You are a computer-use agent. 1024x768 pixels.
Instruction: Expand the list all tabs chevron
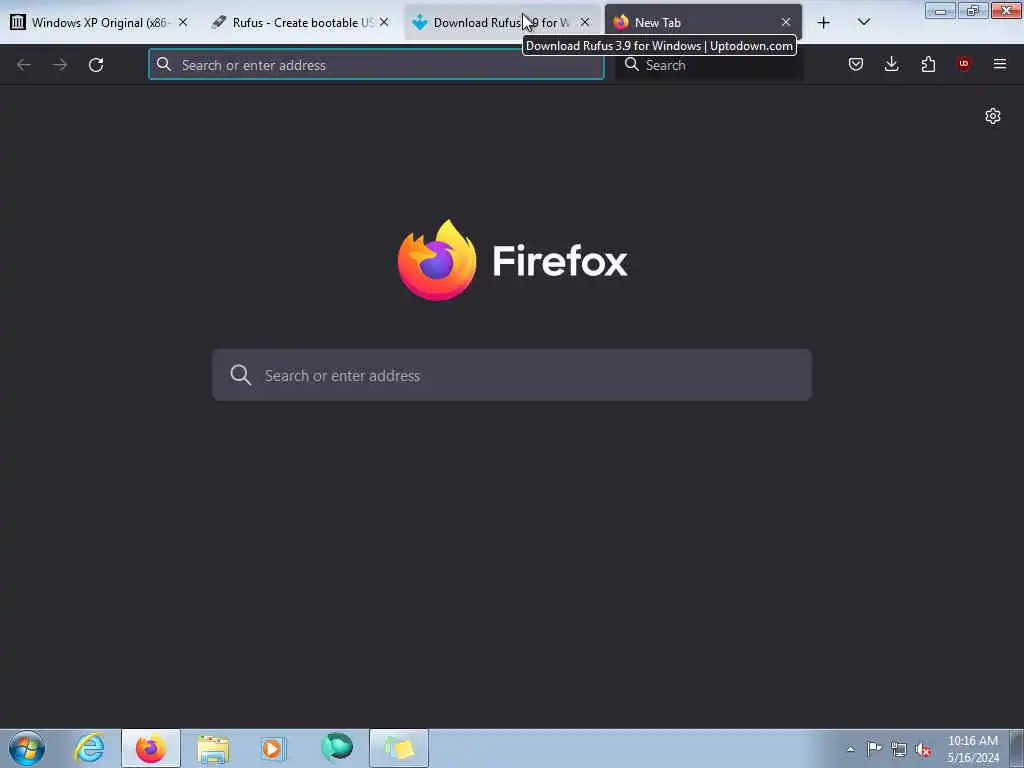(863, 22)
